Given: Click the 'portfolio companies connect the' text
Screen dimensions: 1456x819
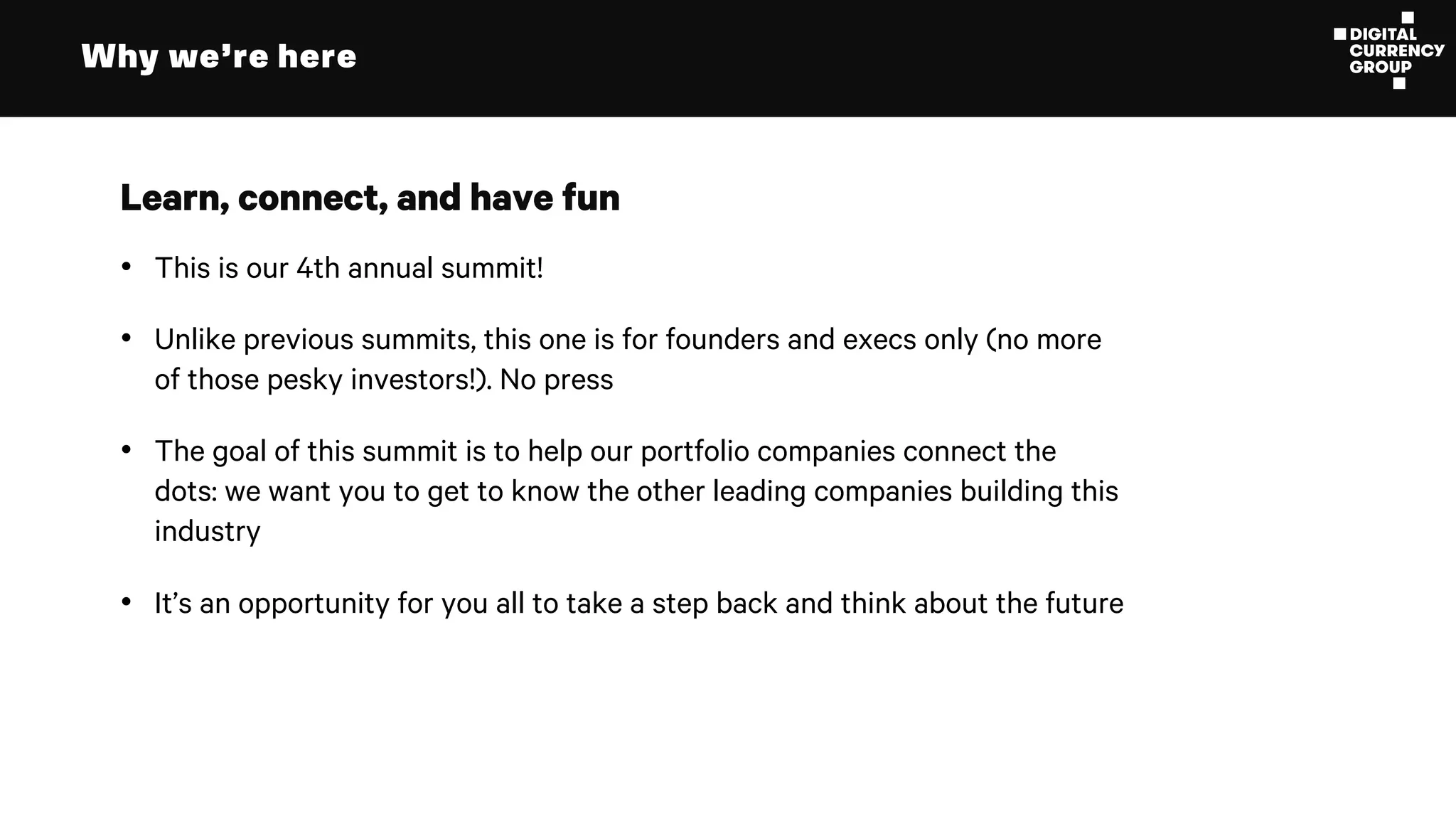Looking at the screenshot, I should tap(847, 451).
